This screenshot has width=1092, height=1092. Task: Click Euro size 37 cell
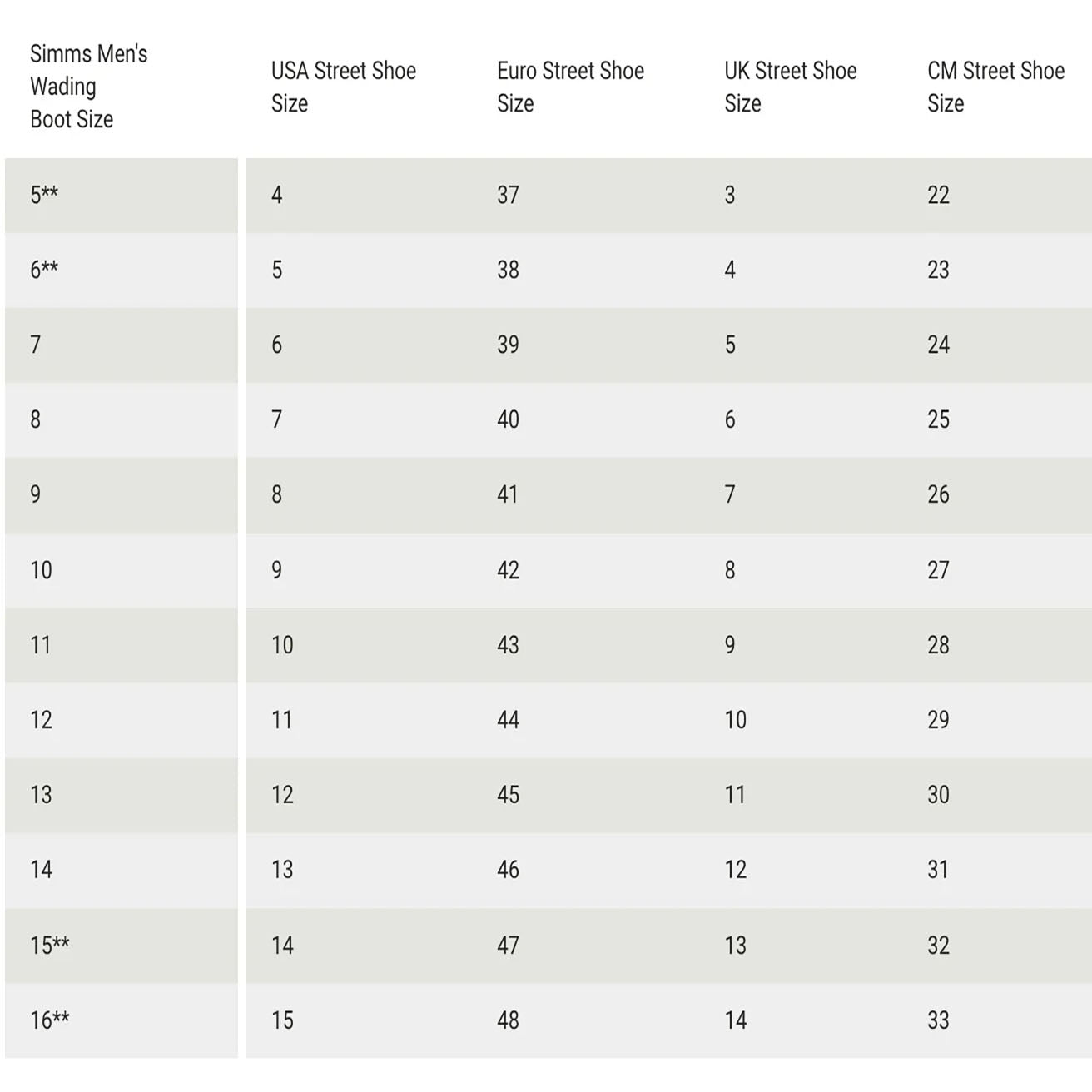508,195
